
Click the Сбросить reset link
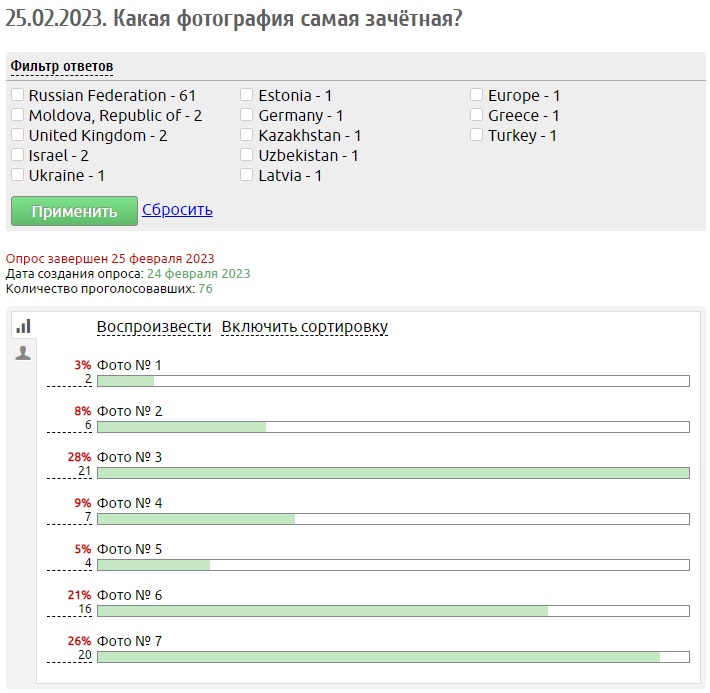[x=177, y=210]
